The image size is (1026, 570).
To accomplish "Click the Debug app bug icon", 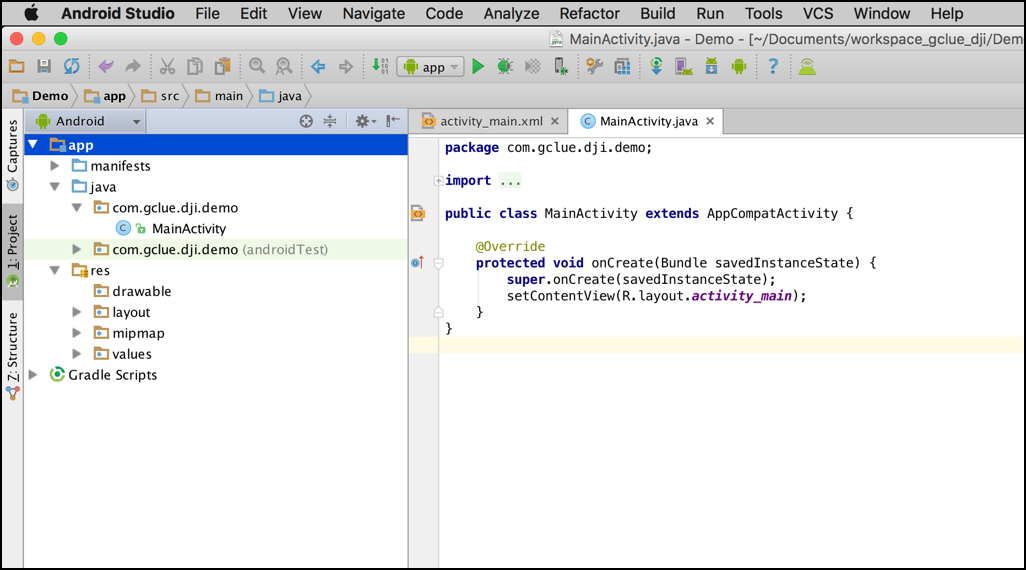I will pos(506,67).
